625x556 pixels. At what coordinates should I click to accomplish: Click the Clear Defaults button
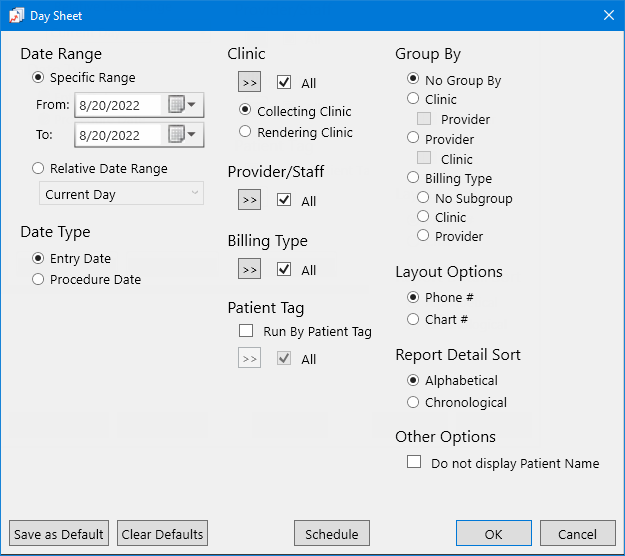coord(162,533)
